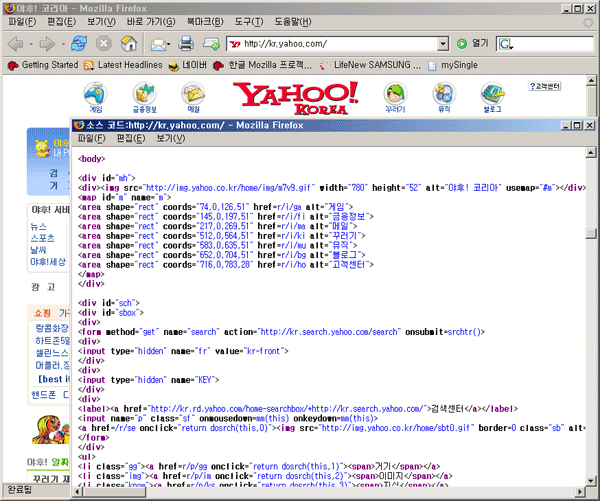Open 파일(F) menu in main browser
The image size is (600, 501).
click(x=22, y=22)
